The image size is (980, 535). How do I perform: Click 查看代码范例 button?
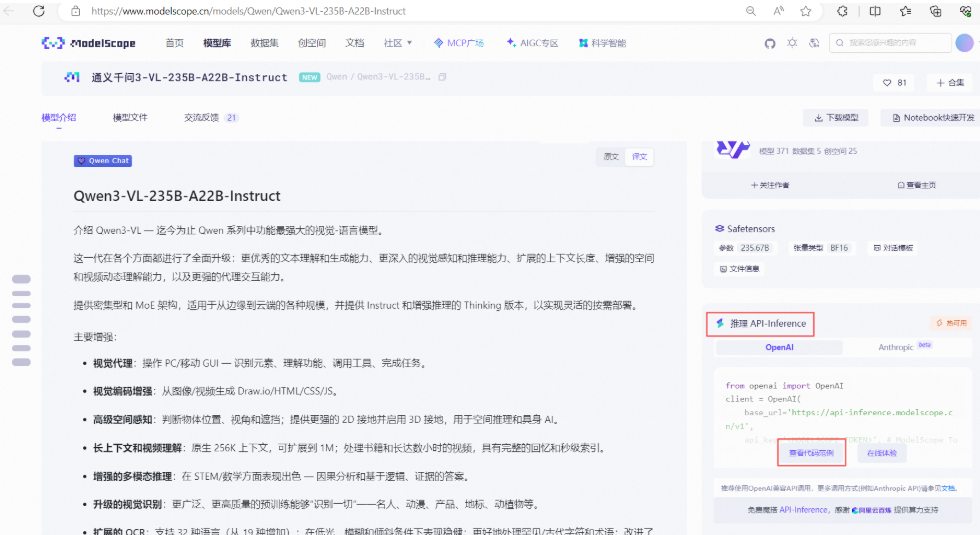pyautogui.click(x=811, y=452)
